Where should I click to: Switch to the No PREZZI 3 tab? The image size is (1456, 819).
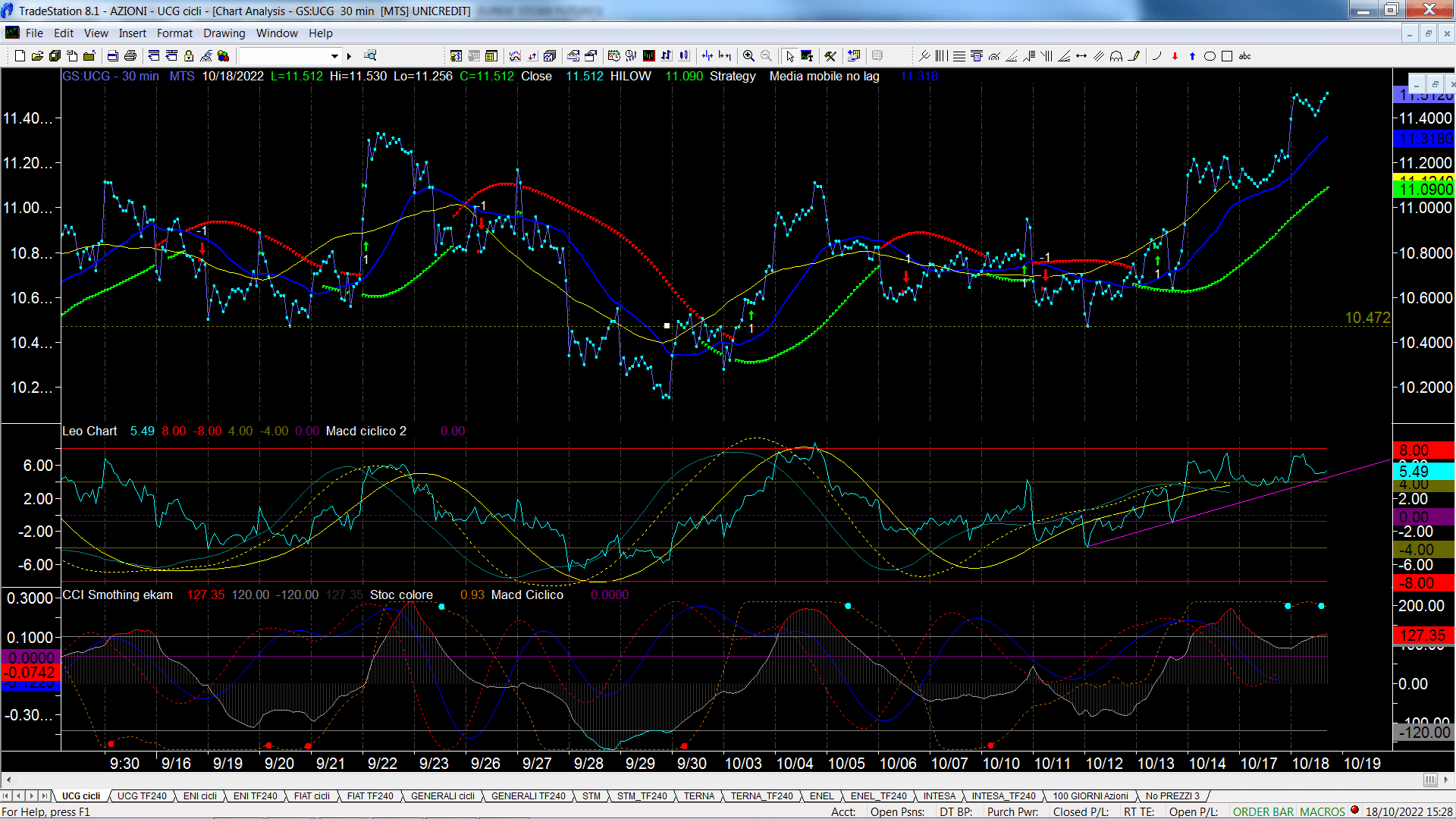coord(1172,796)
